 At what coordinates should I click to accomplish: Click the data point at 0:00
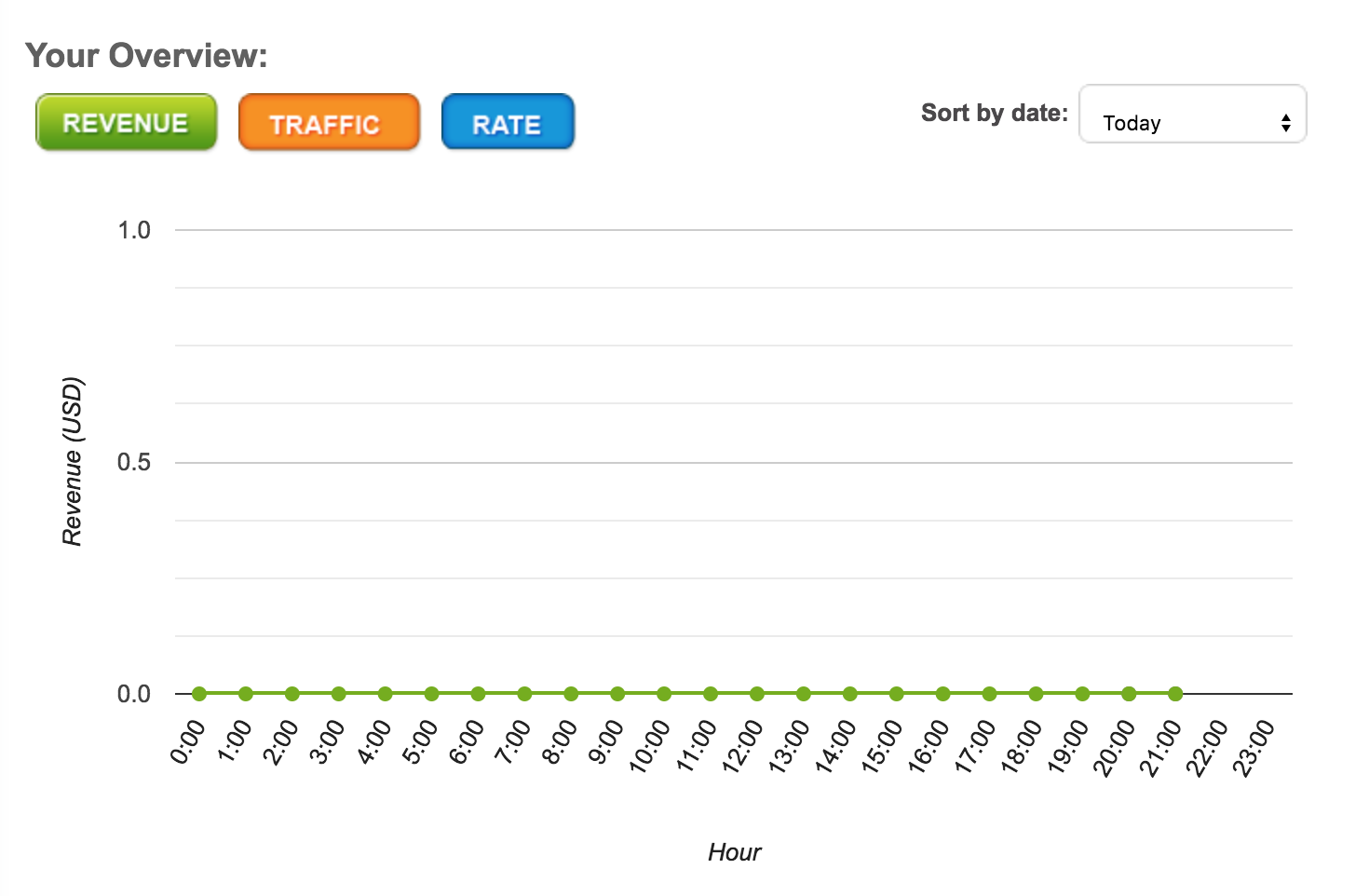(x=199, y=694)
